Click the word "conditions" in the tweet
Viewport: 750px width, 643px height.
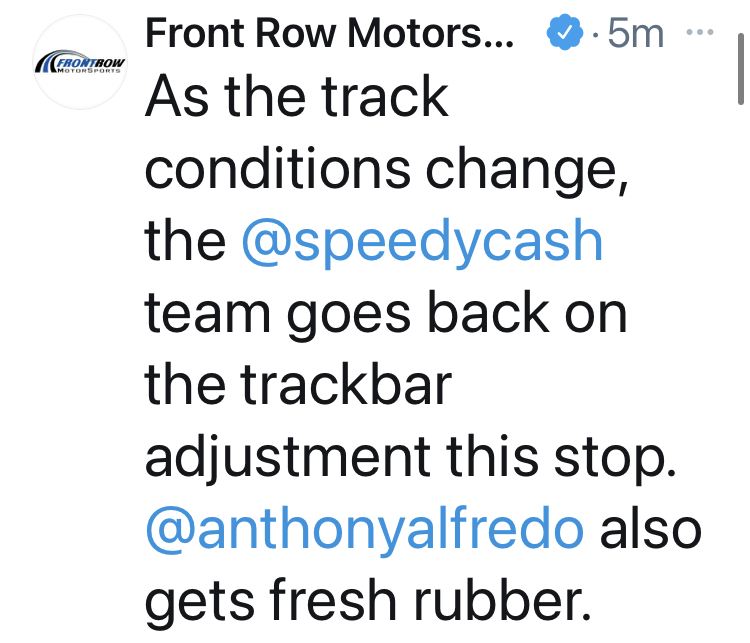pyautogui.click(x=277, y=170)
